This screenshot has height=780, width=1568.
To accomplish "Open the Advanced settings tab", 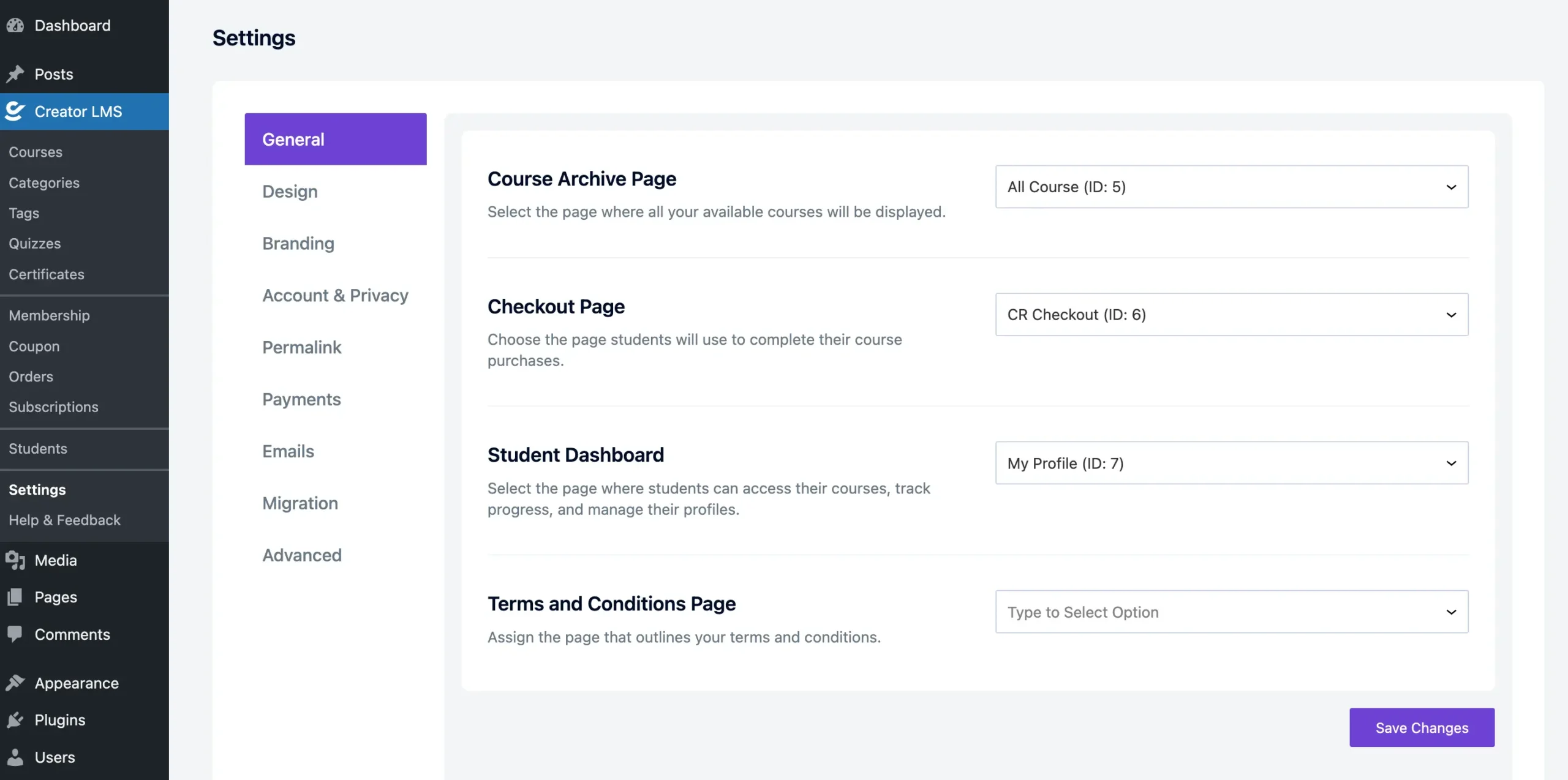I will point(301,555).
